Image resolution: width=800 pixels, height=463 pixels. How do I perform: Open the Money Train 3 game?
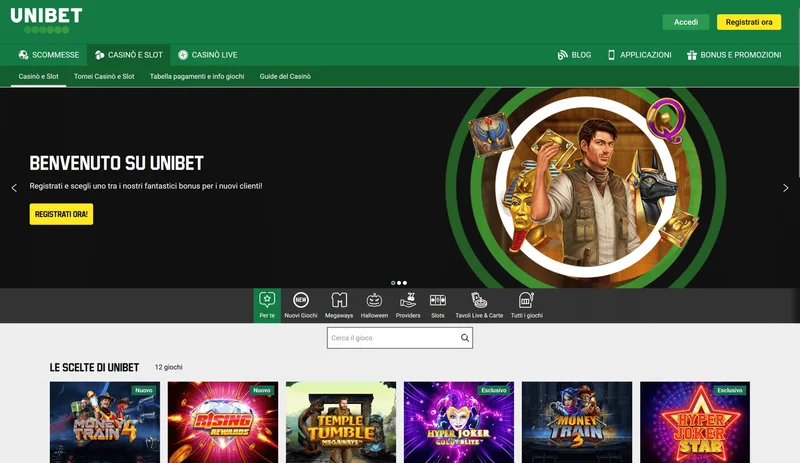tap(577, 422)
